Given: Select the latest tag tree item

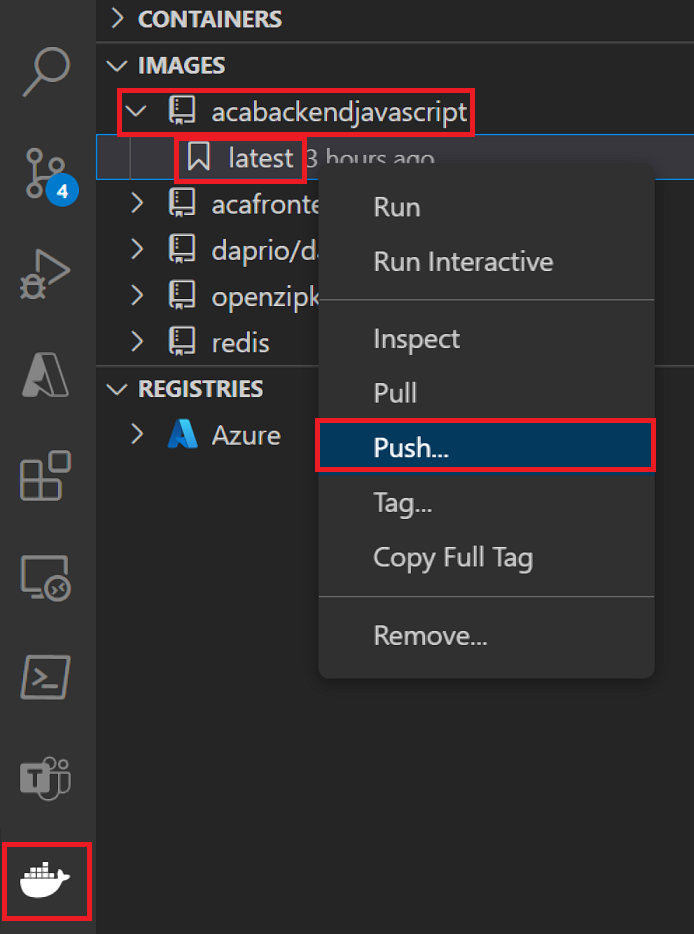Looking at the screenshot, I should point(260,158).
